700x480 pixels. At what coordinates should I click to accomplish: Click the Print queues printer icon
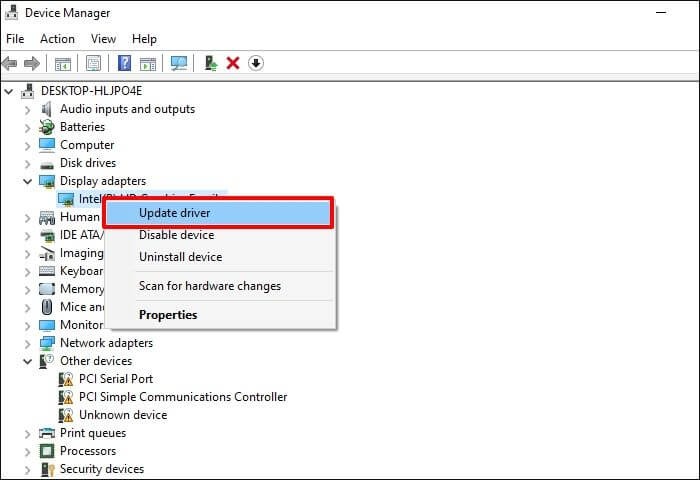pyautogui.click(x=47, y=433)
